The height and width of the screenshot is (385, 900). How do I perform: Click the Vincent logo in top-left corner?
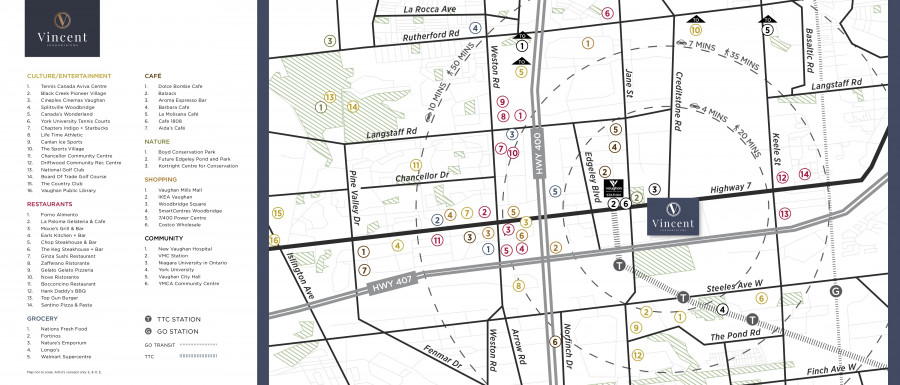coord(62,28)
